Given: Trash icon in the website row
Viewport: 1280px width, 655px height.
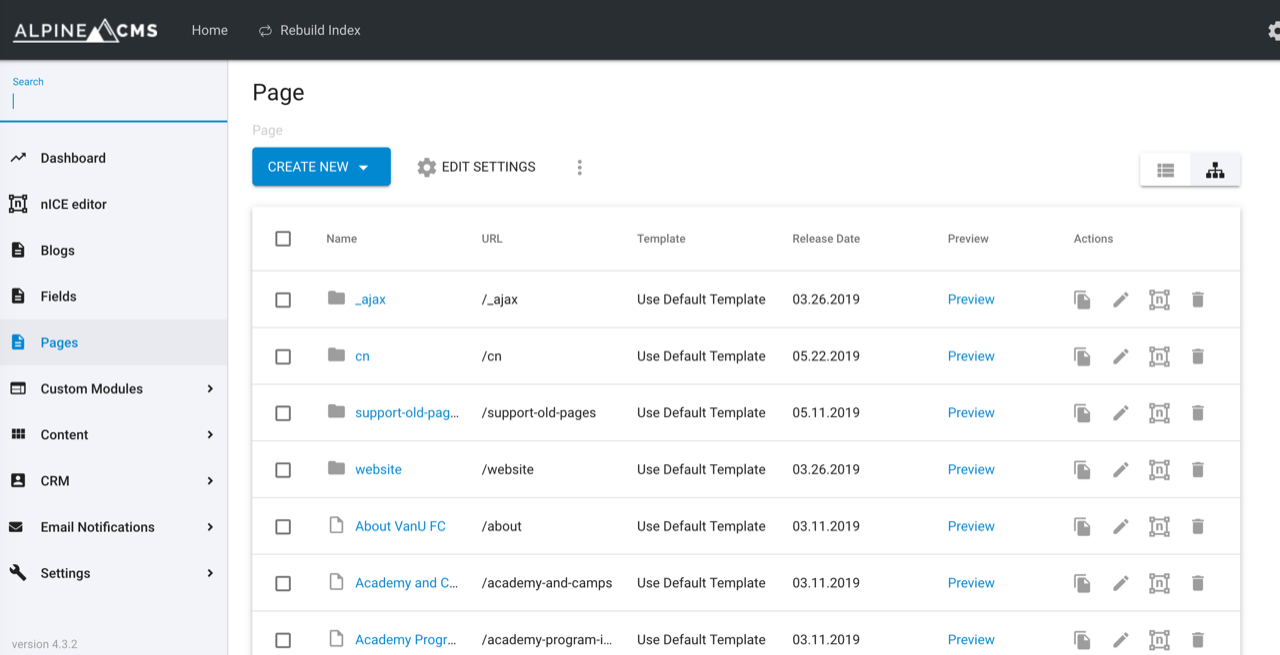Looking at the screenshot, I should point(1198,469).
